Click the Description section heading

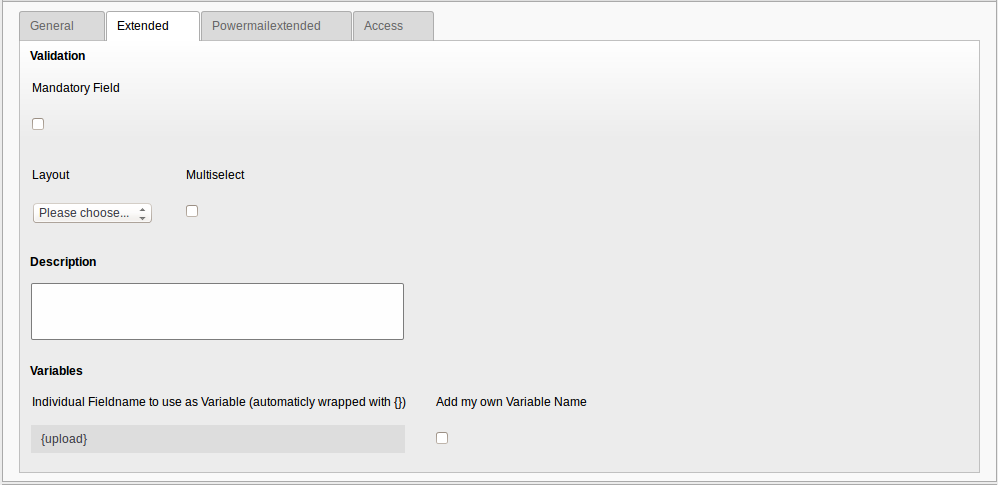point(63,262)
